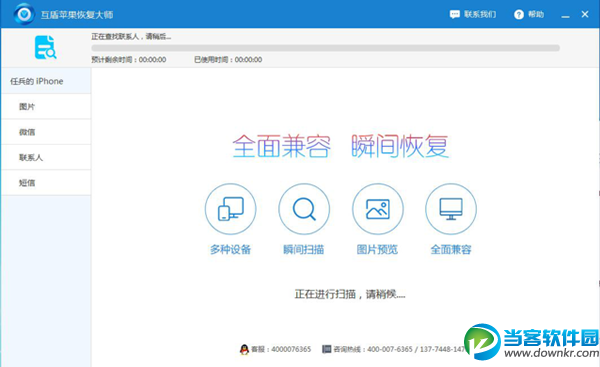
Task: Click the 正在查找联系人 status line
Action: point(131,37)
